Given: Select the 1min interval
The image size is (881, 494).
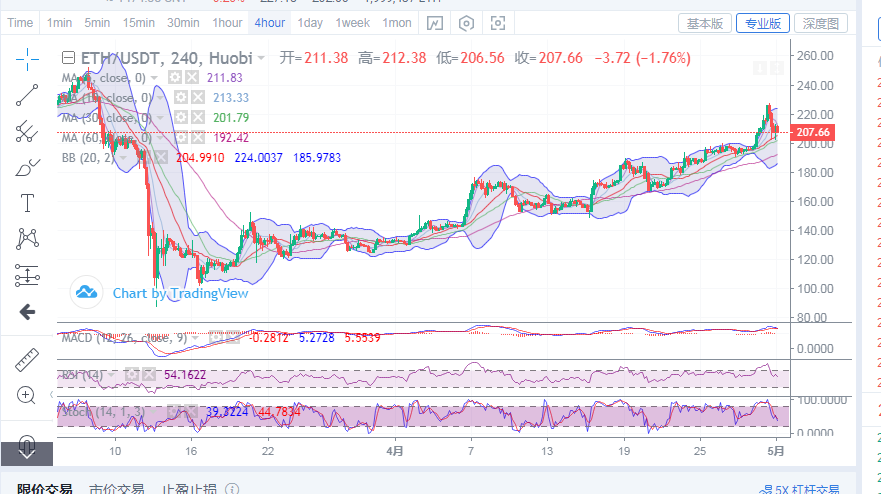Looking at the screenshot, I should coord(59,23).
